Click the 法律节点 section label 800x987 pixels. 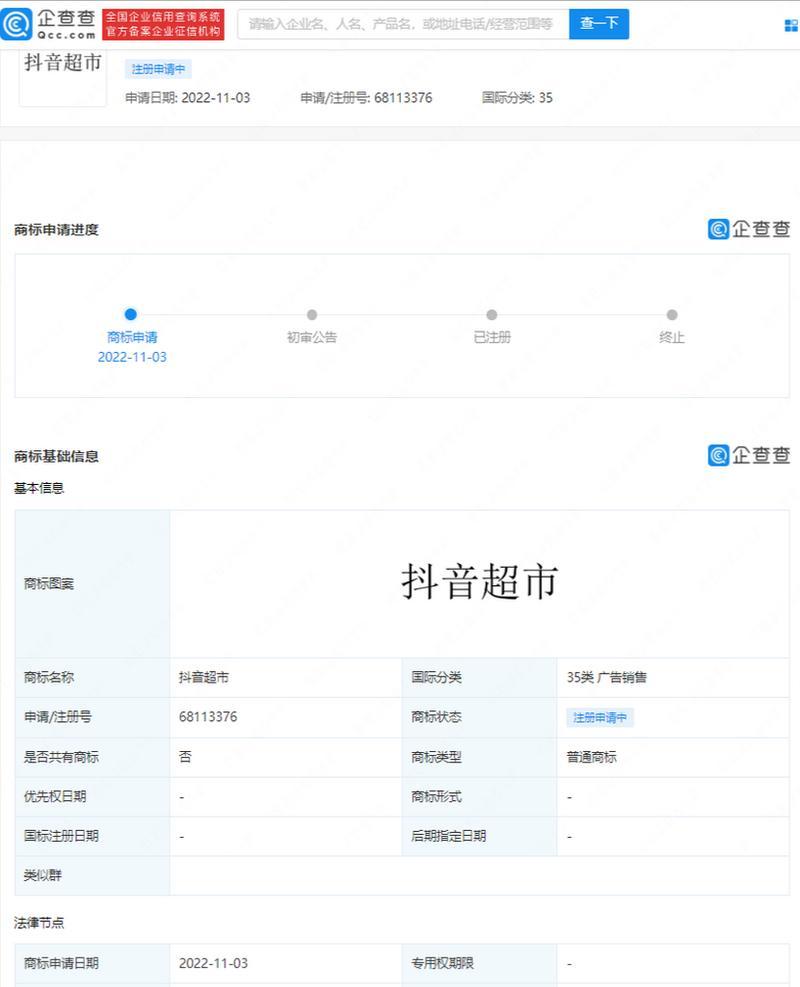(x=39, y=923)
